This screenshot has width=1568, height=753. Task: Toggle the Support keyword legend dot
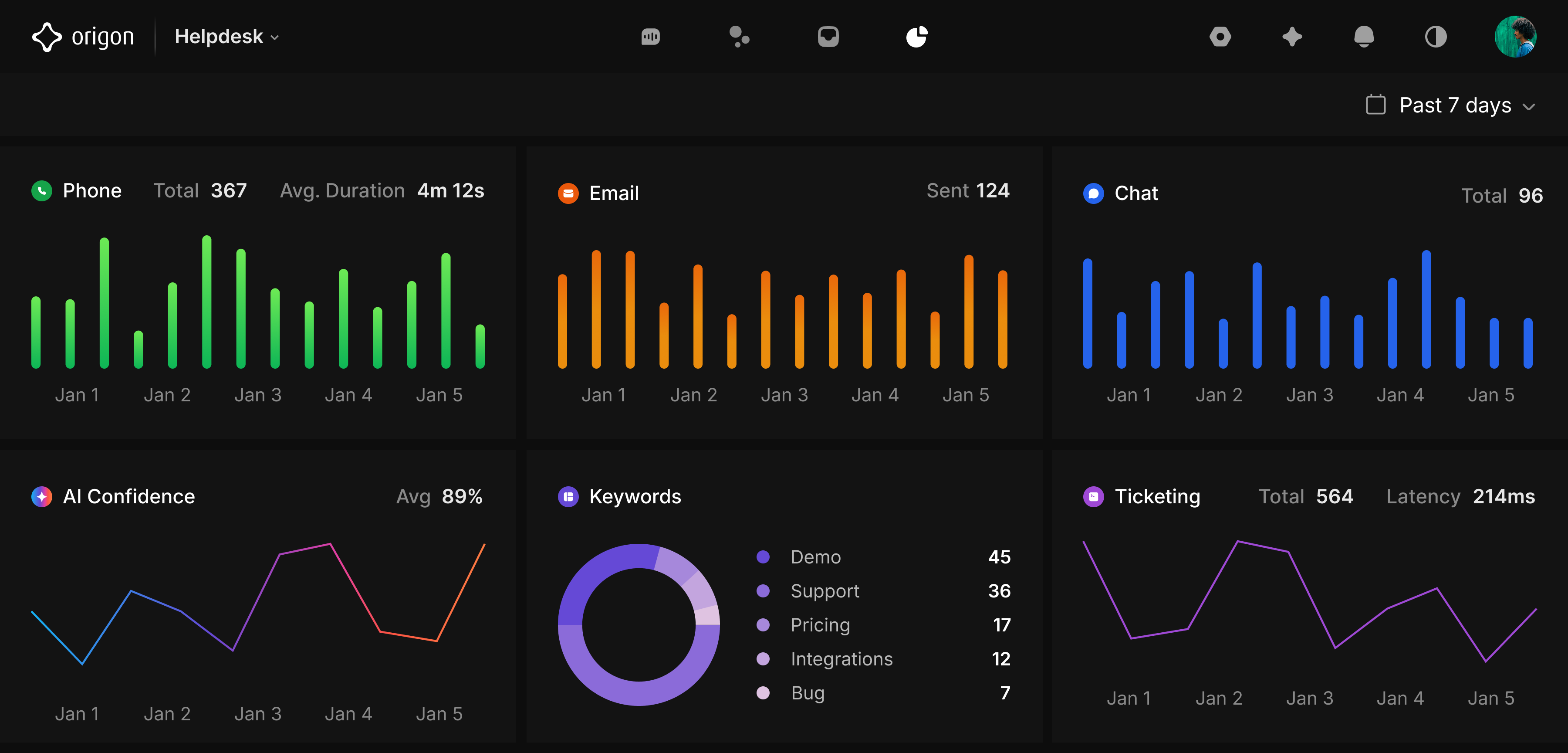(763, 590)
